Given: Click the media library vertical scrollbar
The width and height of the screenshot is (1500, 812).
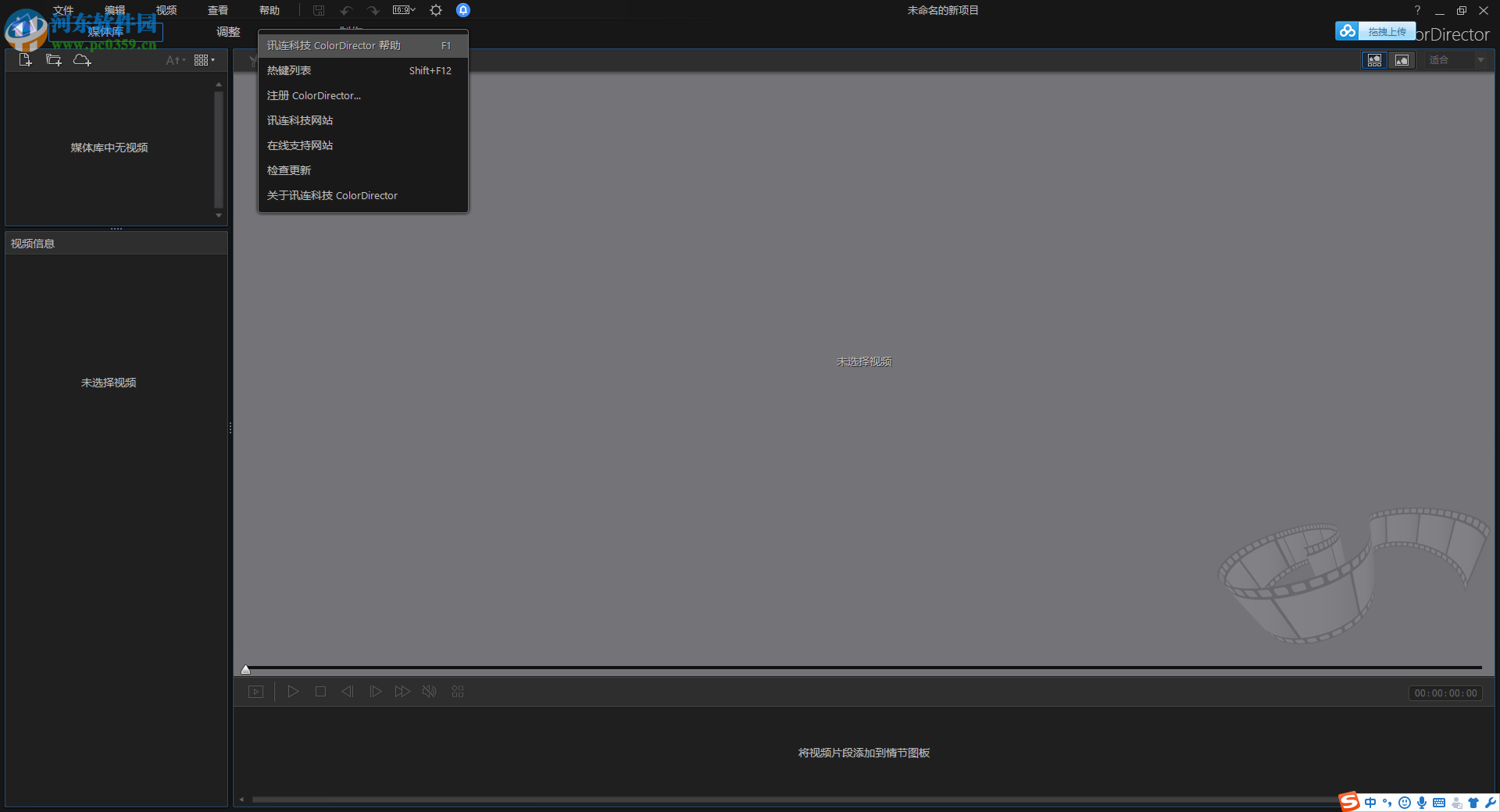Looking at the screenshot, I should pos(219,149).
